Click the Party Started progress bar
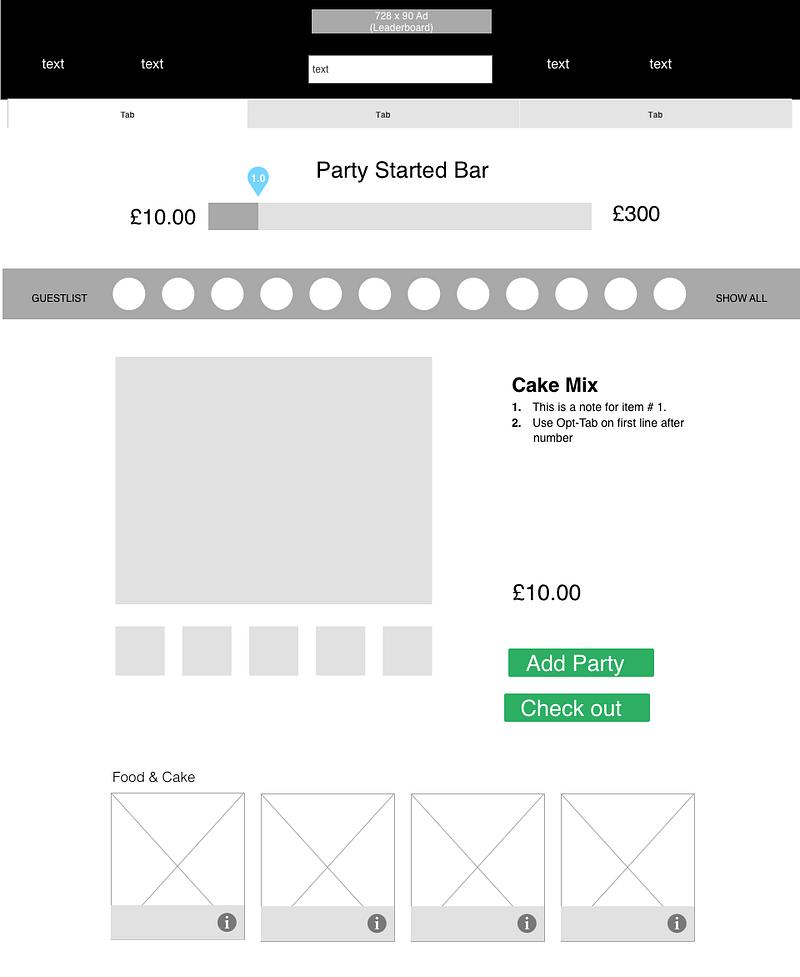The height and width of the screenshot is (977, 800). [400, 216]
